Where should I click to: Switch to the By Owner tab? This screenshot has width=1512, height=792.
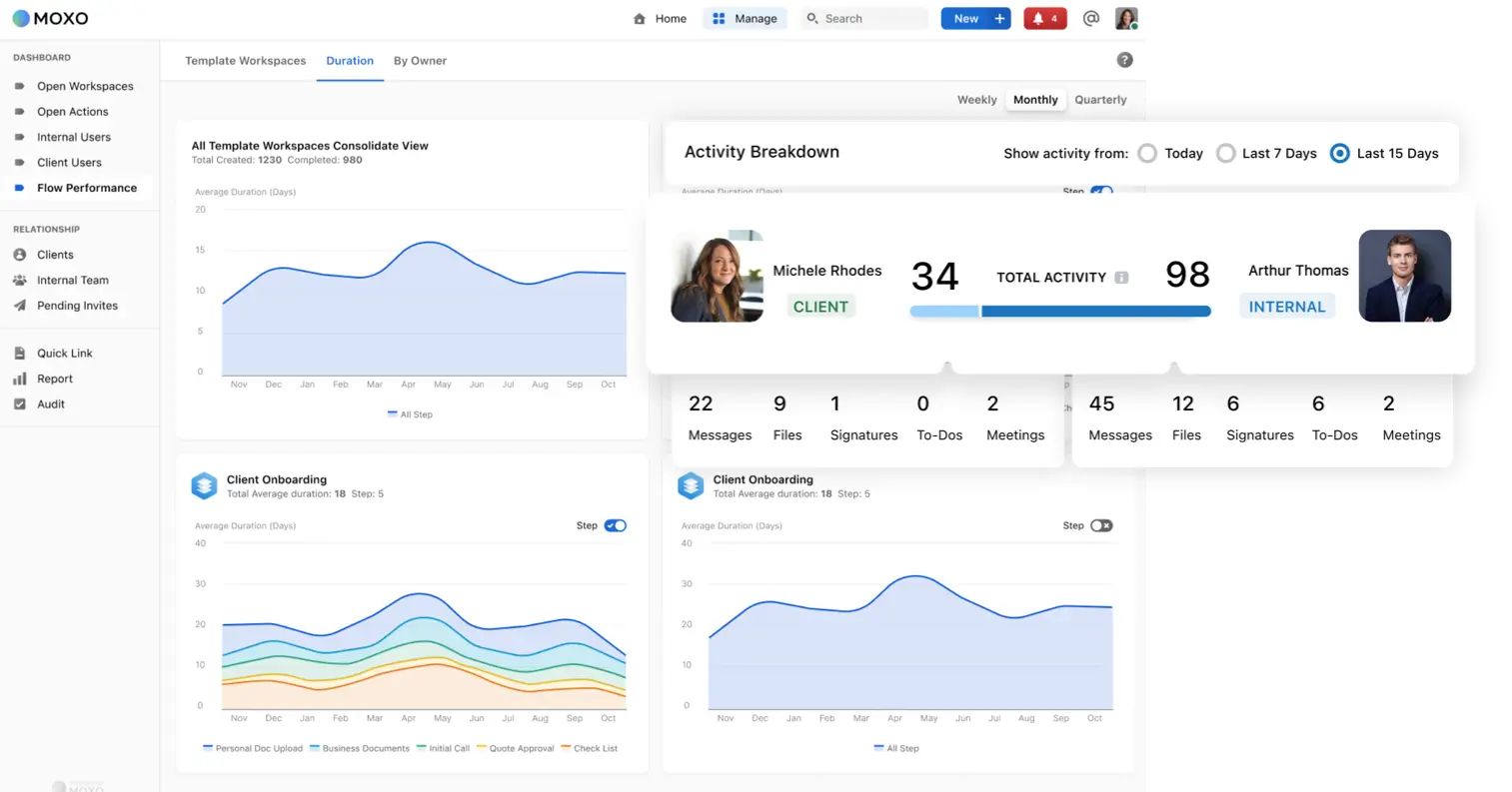coord(419,60)
